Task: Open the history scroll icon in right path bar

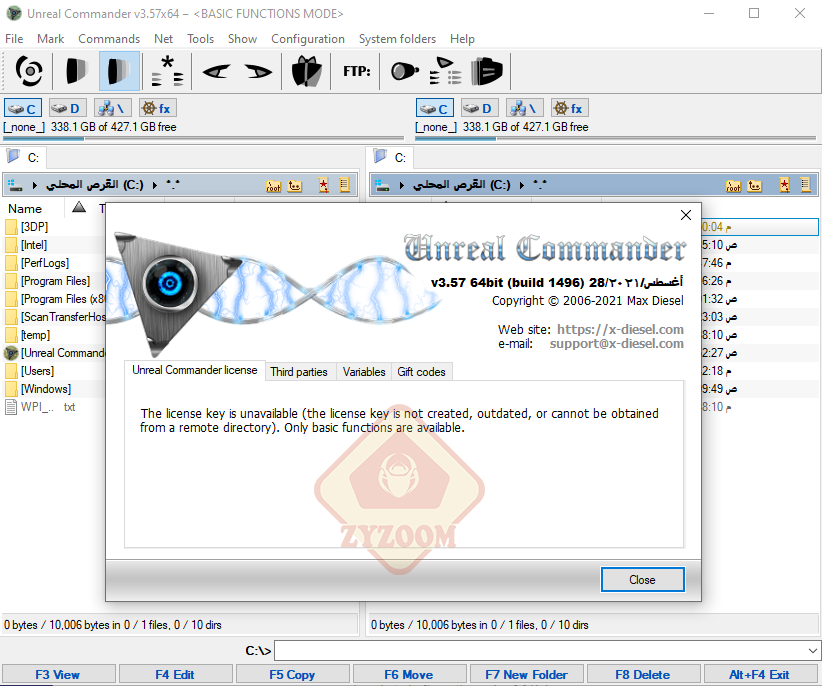Action: point(806,185)
